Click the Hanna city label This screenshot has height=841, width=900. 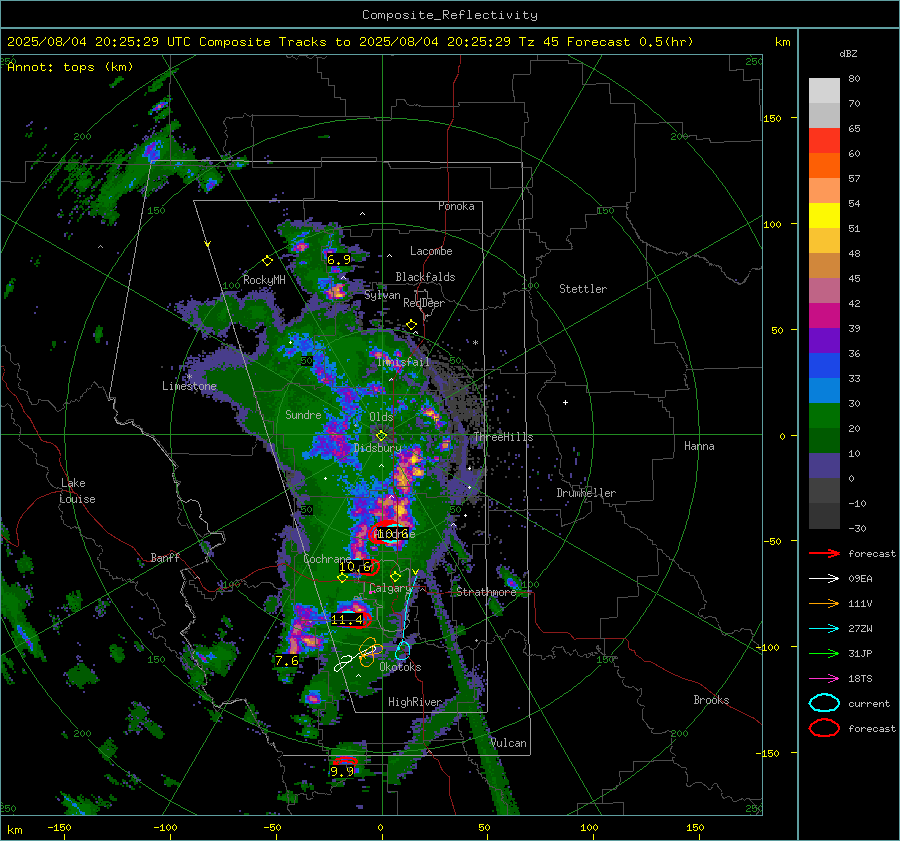click(x=699, y=445)
